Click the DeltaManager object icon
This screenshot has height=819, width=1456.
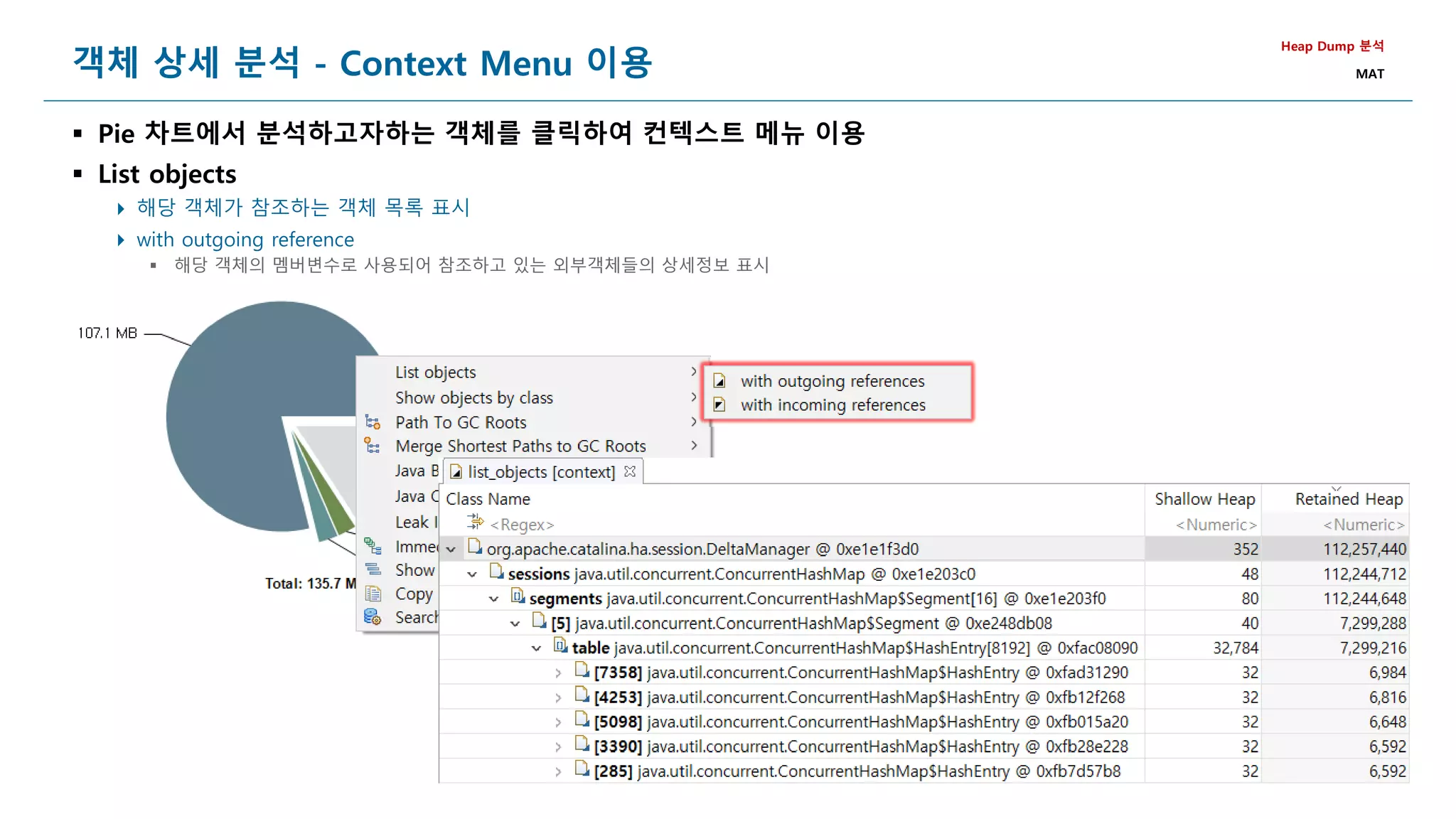(x=475, y=547)
